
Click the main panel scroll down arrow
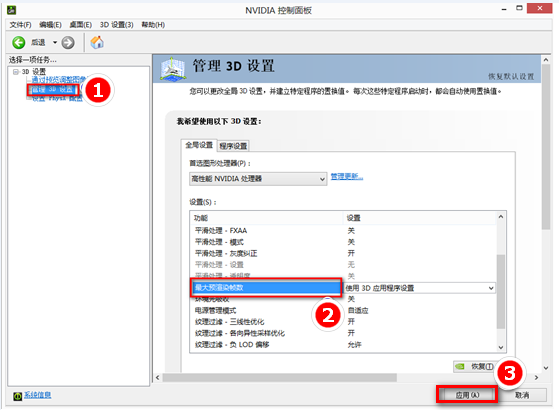(545, 368)
